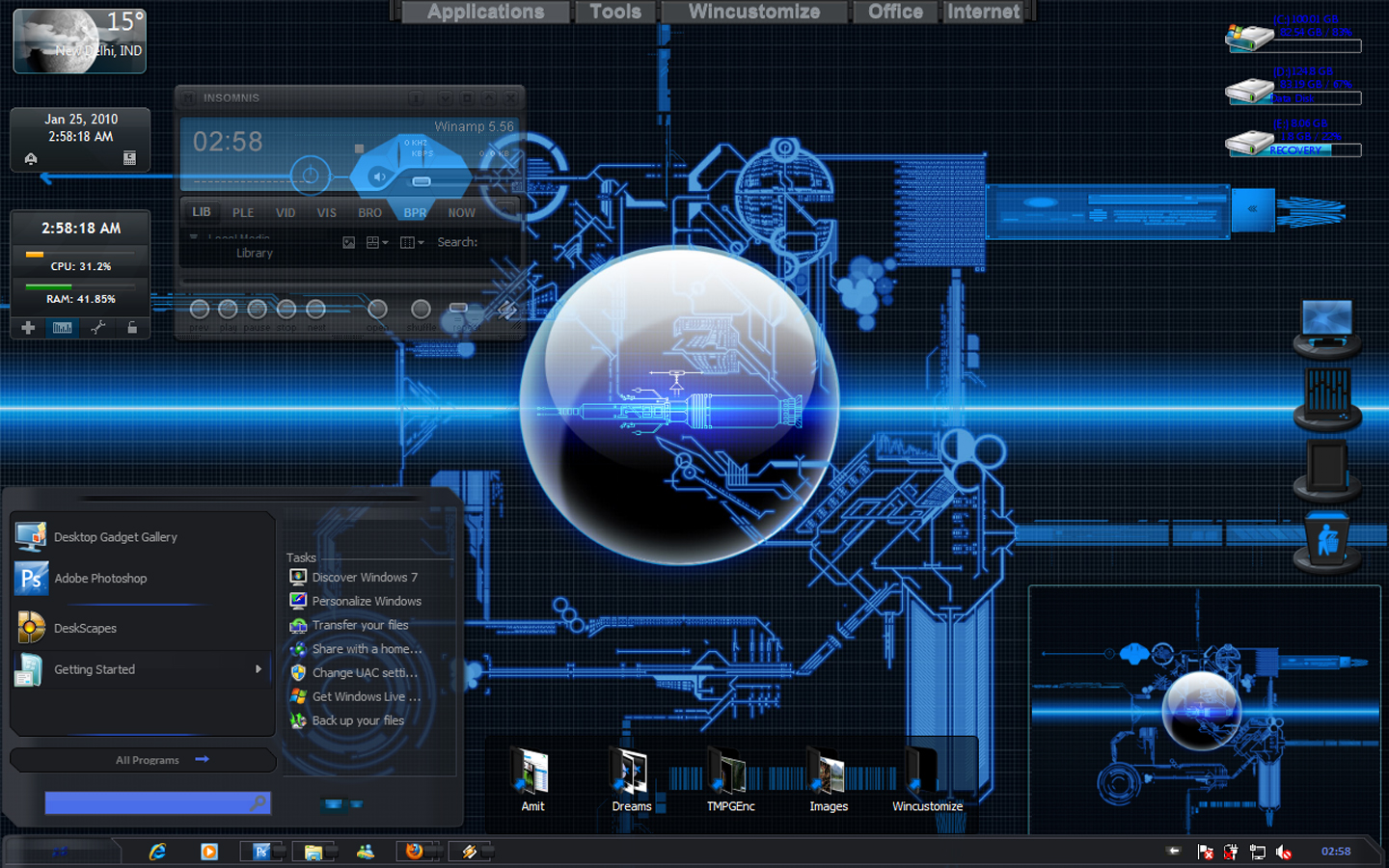Open Office menu at top
The width and height of the screenshot is (1389, 868).
(896, 12)
